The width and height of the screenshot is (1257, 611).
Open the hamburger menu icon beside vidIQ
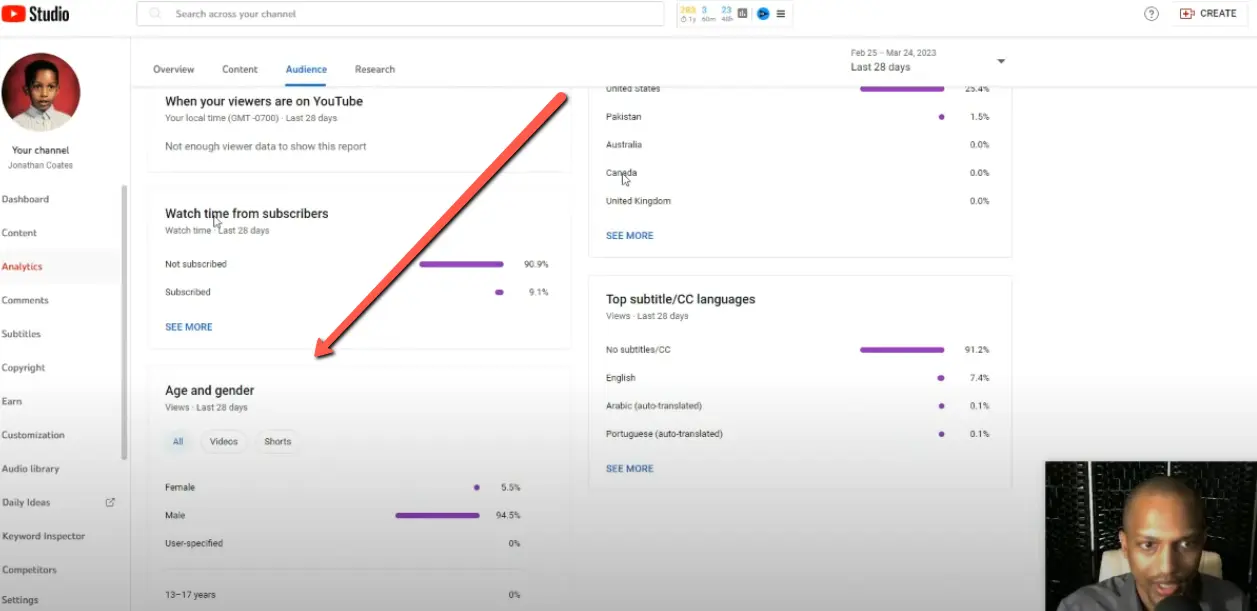(x=781, y=13)
